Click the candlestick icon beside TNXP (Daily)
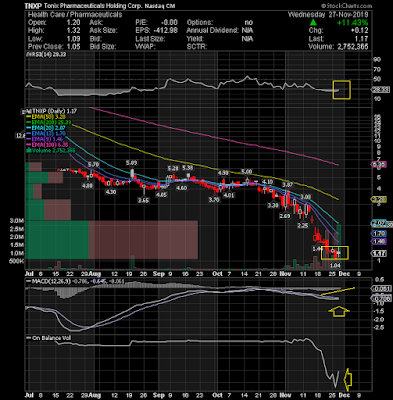 (x=24, y=111)
